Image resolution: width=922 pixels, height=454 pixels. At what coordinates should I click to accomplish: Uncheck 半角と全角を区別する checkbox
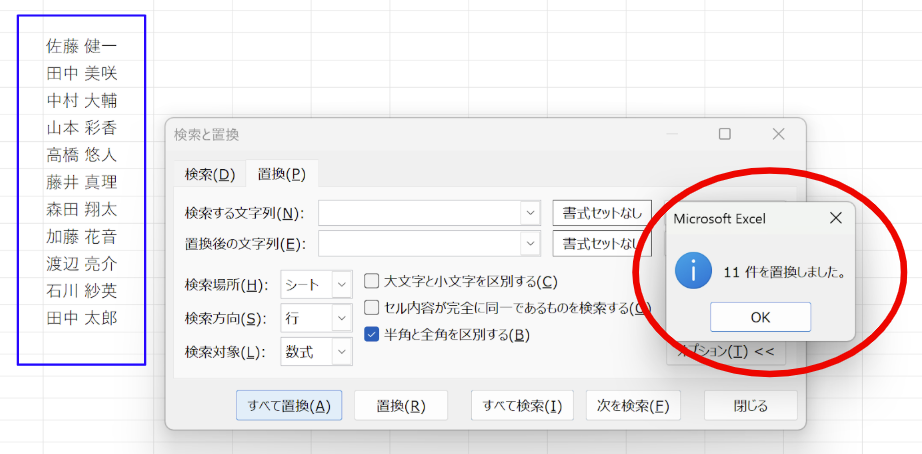pyautogui.click(x=371, y=335)
